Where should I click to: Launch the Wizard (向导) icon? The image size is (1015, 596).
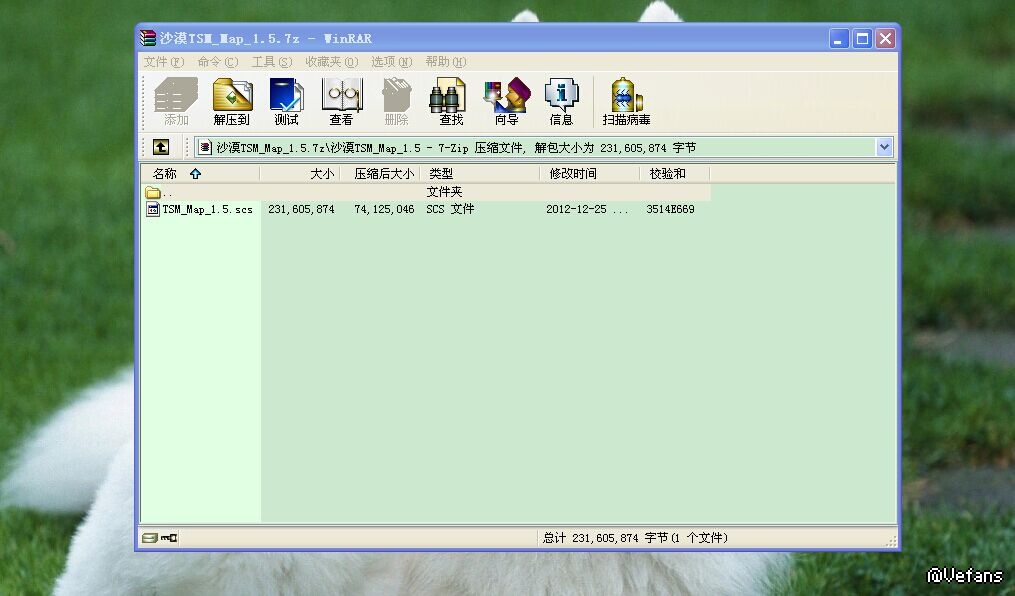(506, 102)
